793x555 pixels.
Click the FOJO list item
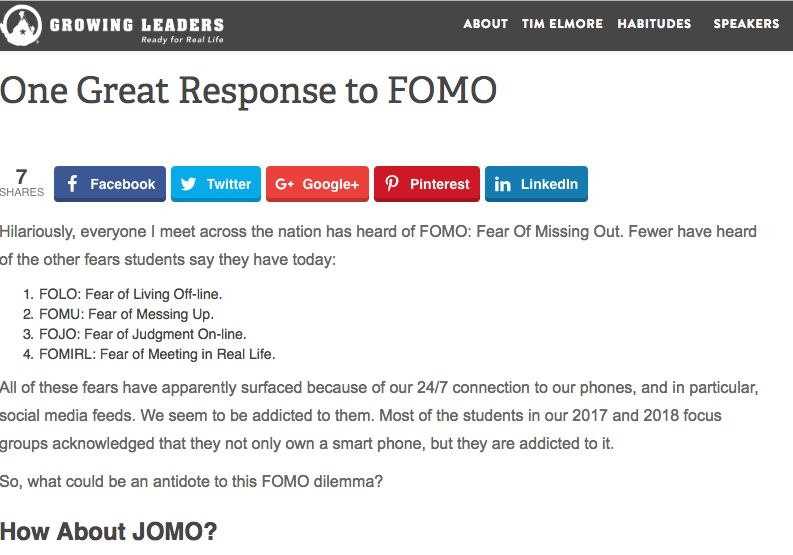click(142, 334)
